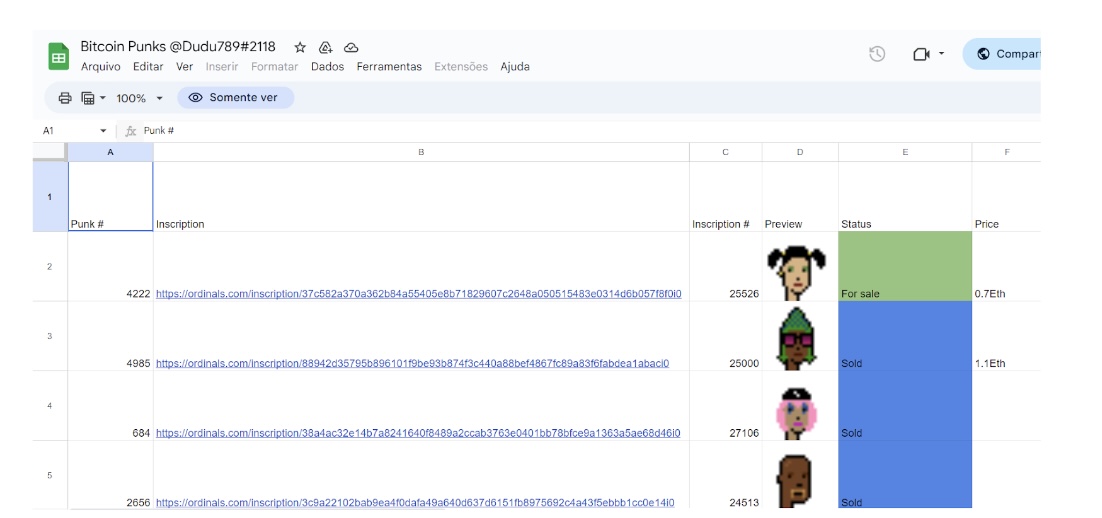
Task: Open the Ferramentas menu
Action: pos(389,67)
